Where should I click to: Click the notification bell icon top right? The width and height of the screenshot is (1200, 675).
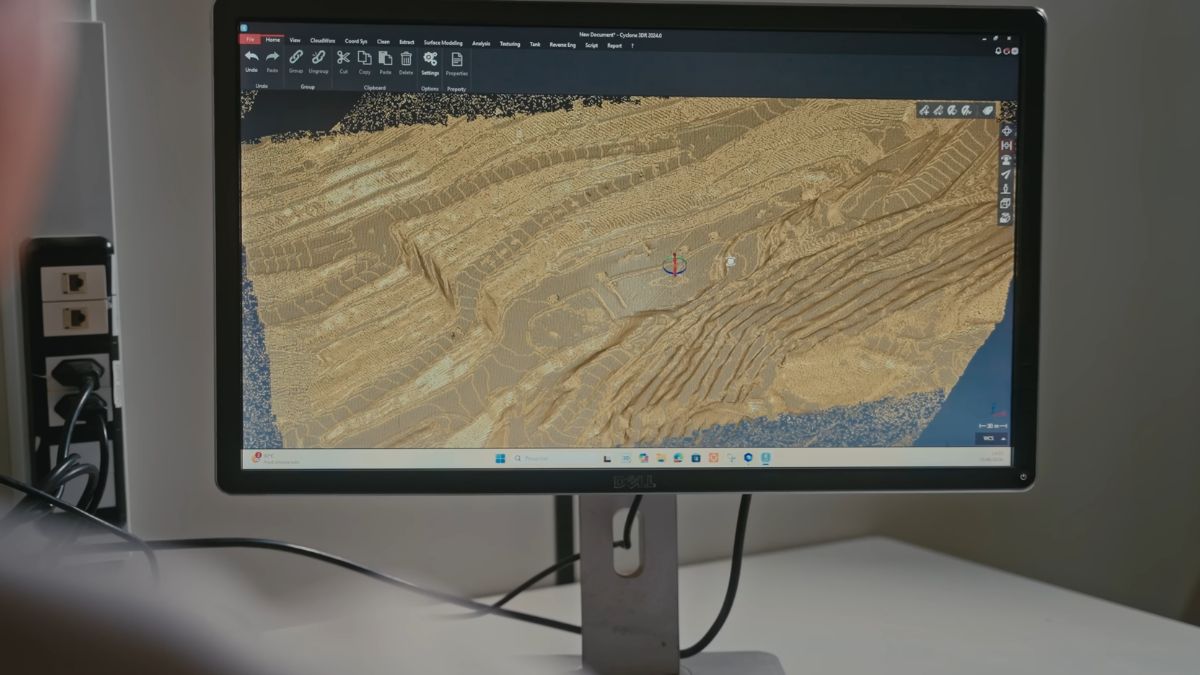point(998,51)
